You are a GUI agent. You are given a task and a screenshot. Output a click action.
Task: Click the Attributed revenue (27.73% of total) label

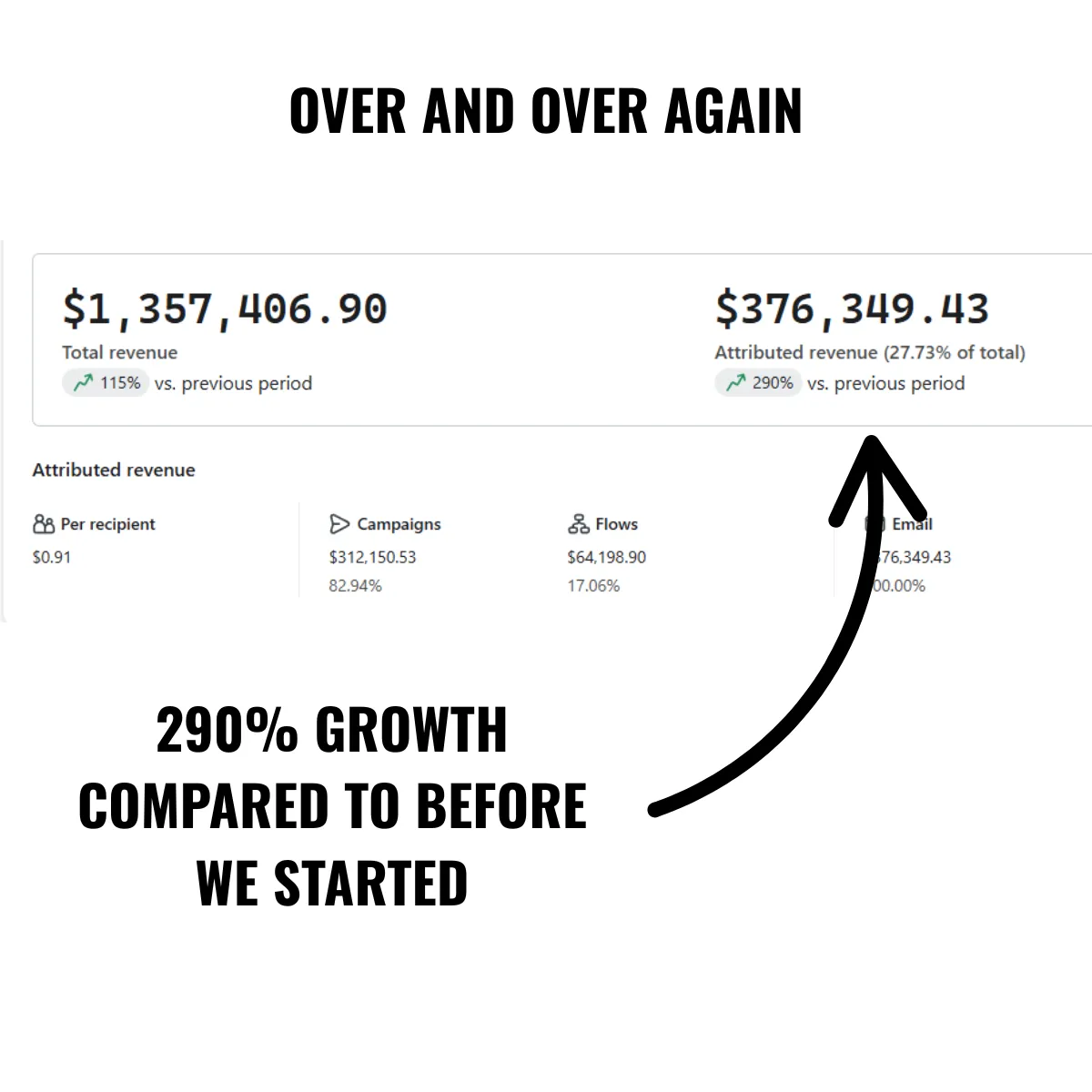870,352
